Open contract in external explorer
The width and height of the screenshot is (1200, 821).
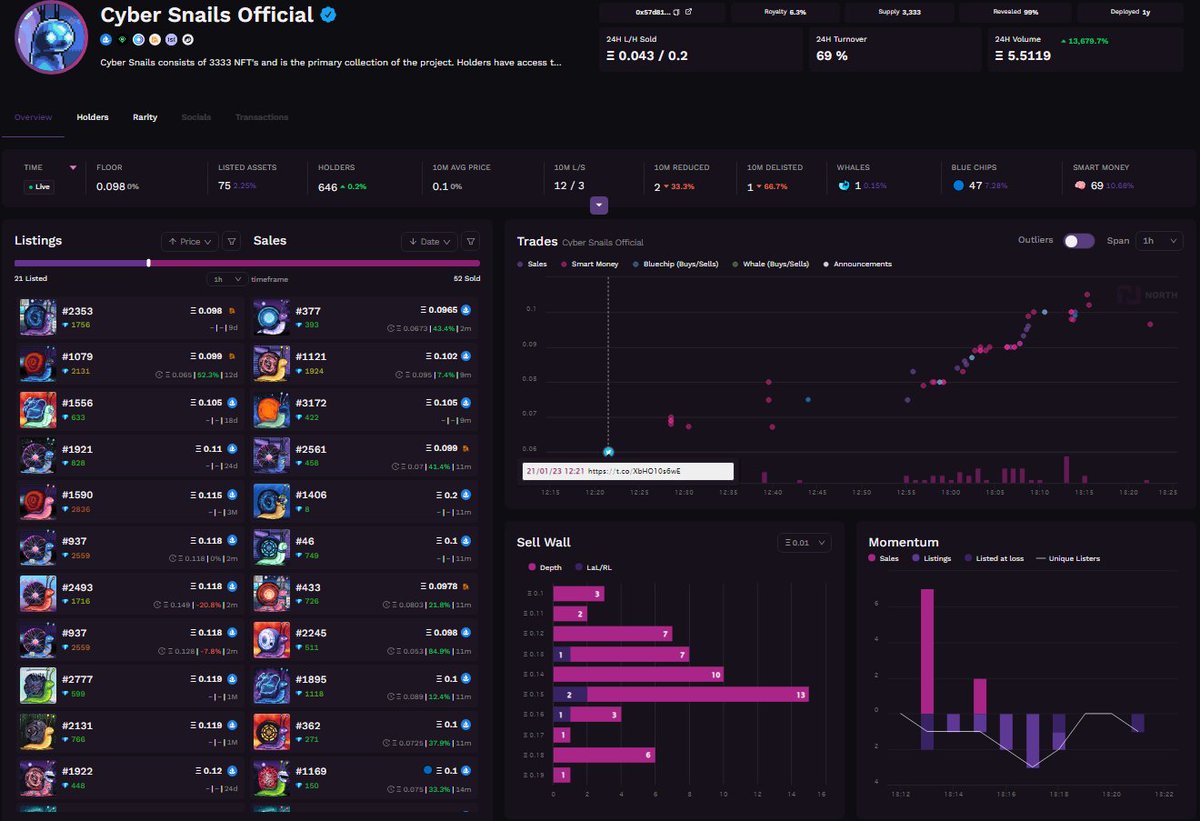click(688, 12)
